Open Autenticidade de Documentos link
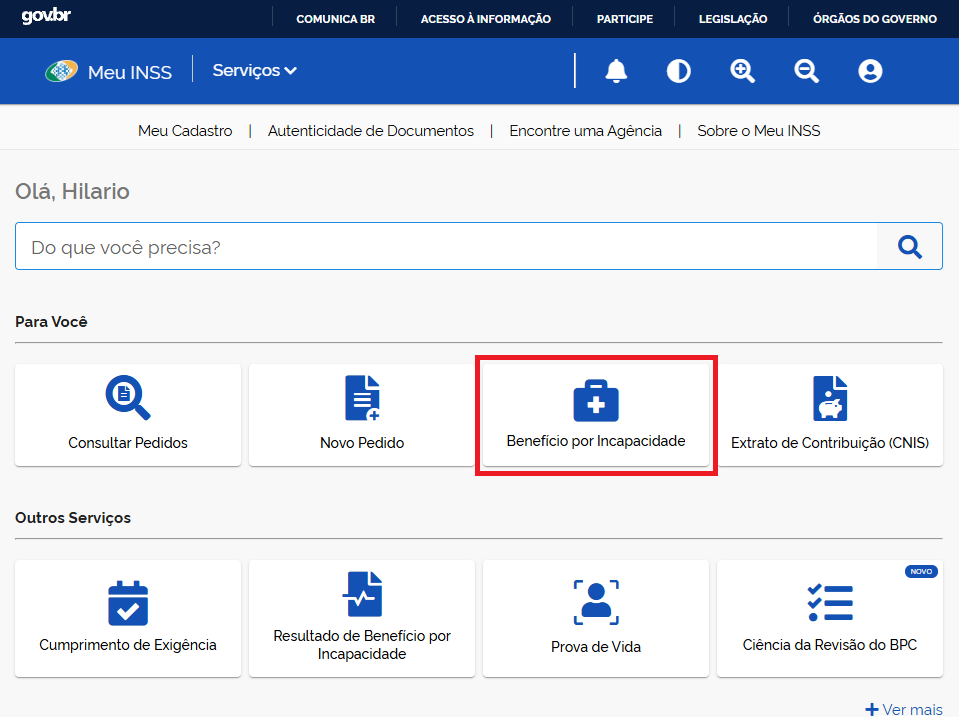 [x=371, y=131]
